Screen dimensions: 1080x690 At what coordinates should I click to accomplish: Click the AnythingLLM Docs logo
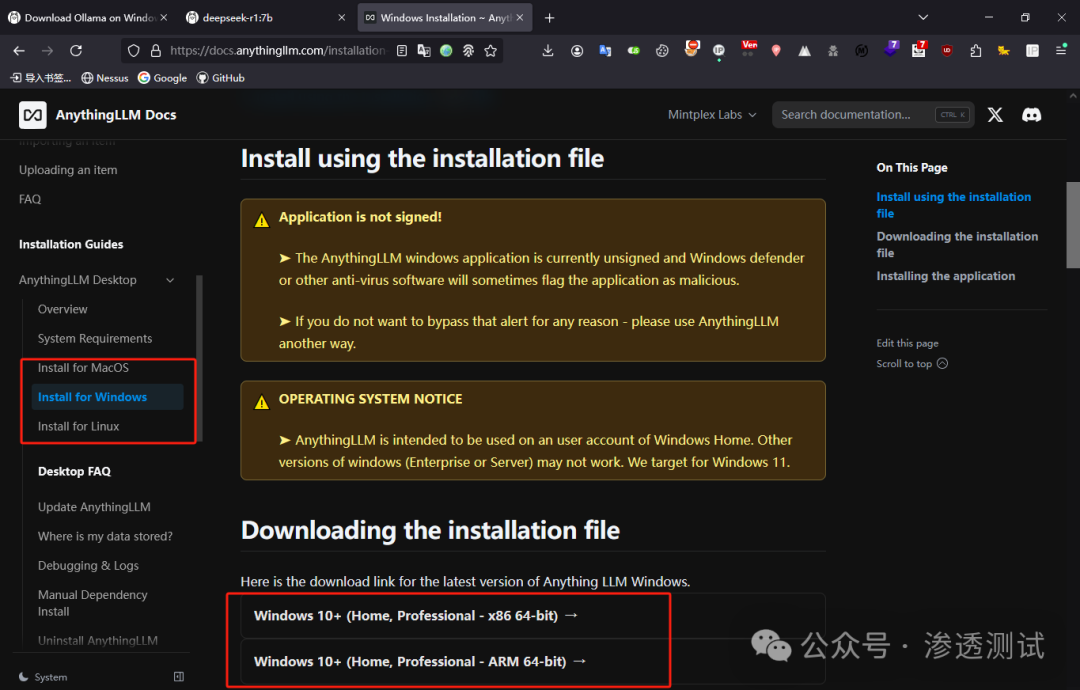[x=98, y=115]
